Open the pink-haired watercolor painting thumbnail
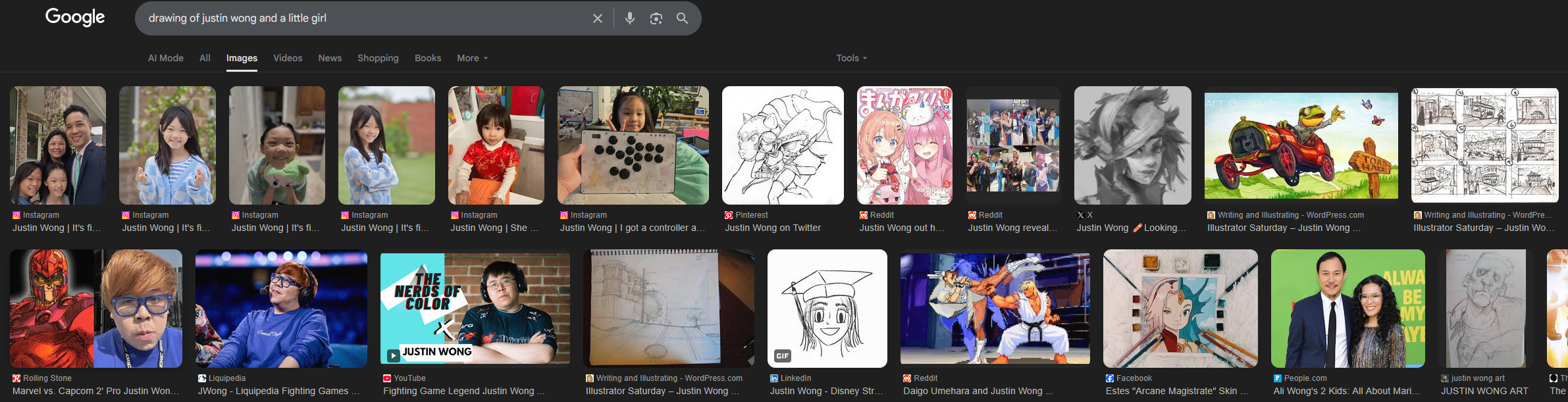1568x402 pixels. click(x=1180, y=309)
